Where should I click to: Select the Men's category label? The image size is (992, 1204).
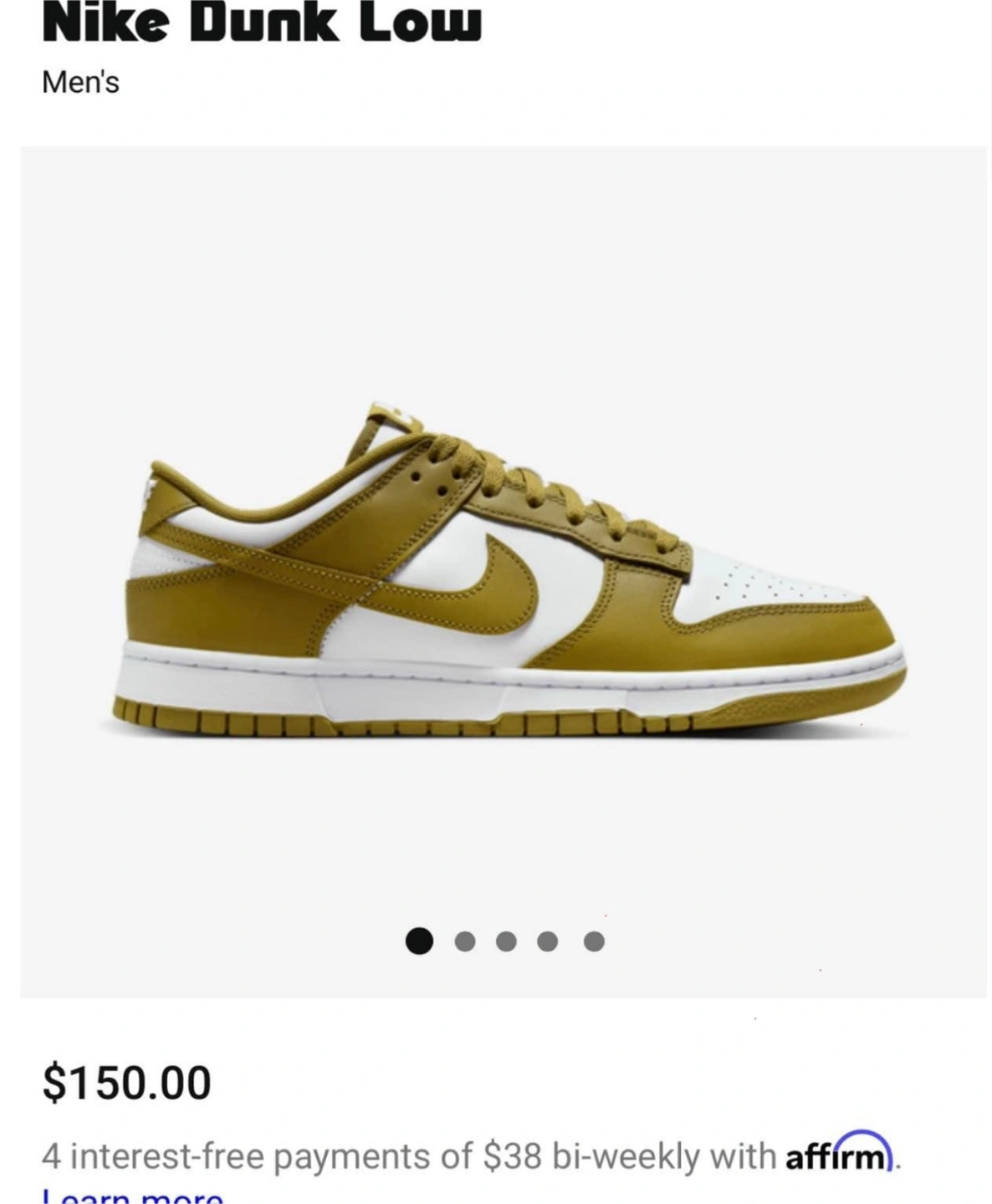click(80, 82)
